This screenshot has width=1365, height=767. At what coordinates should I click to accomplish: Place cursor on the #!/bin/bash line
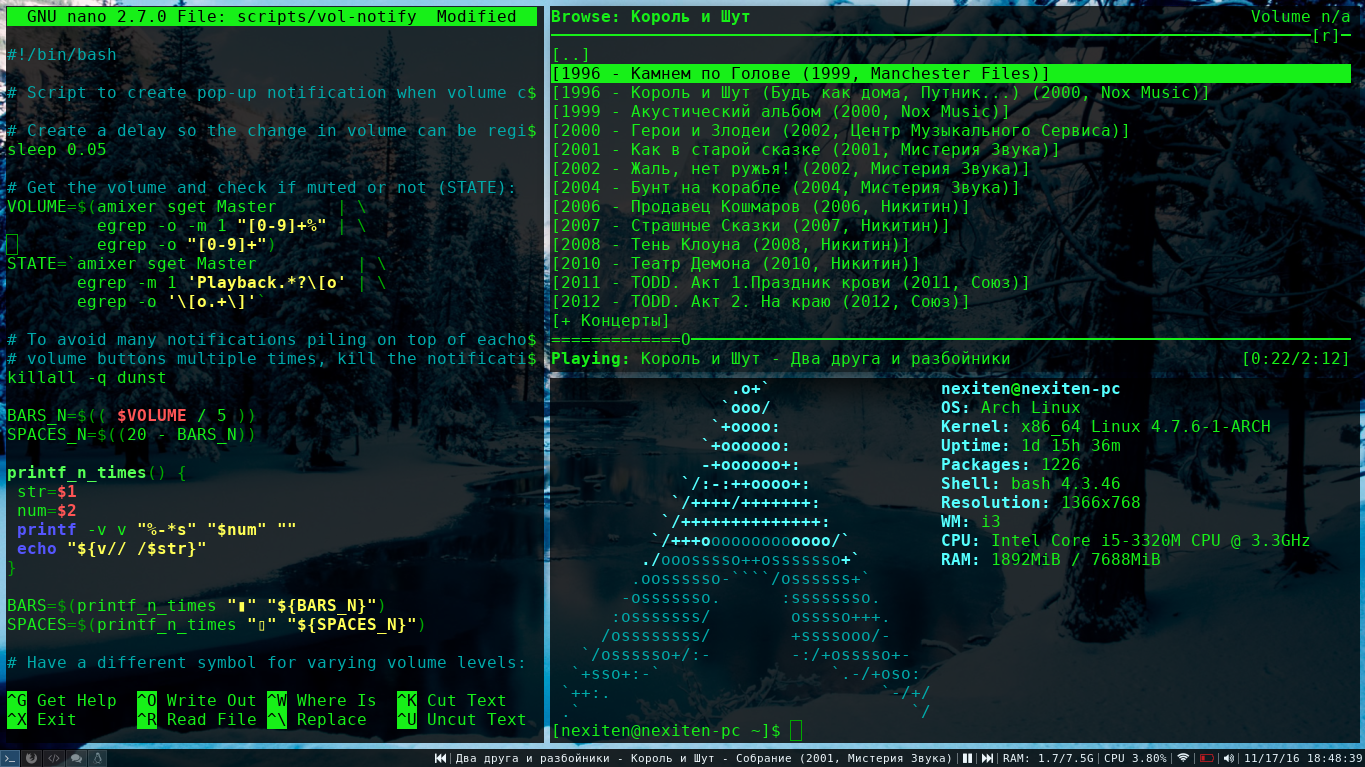[x=62, y=55]
